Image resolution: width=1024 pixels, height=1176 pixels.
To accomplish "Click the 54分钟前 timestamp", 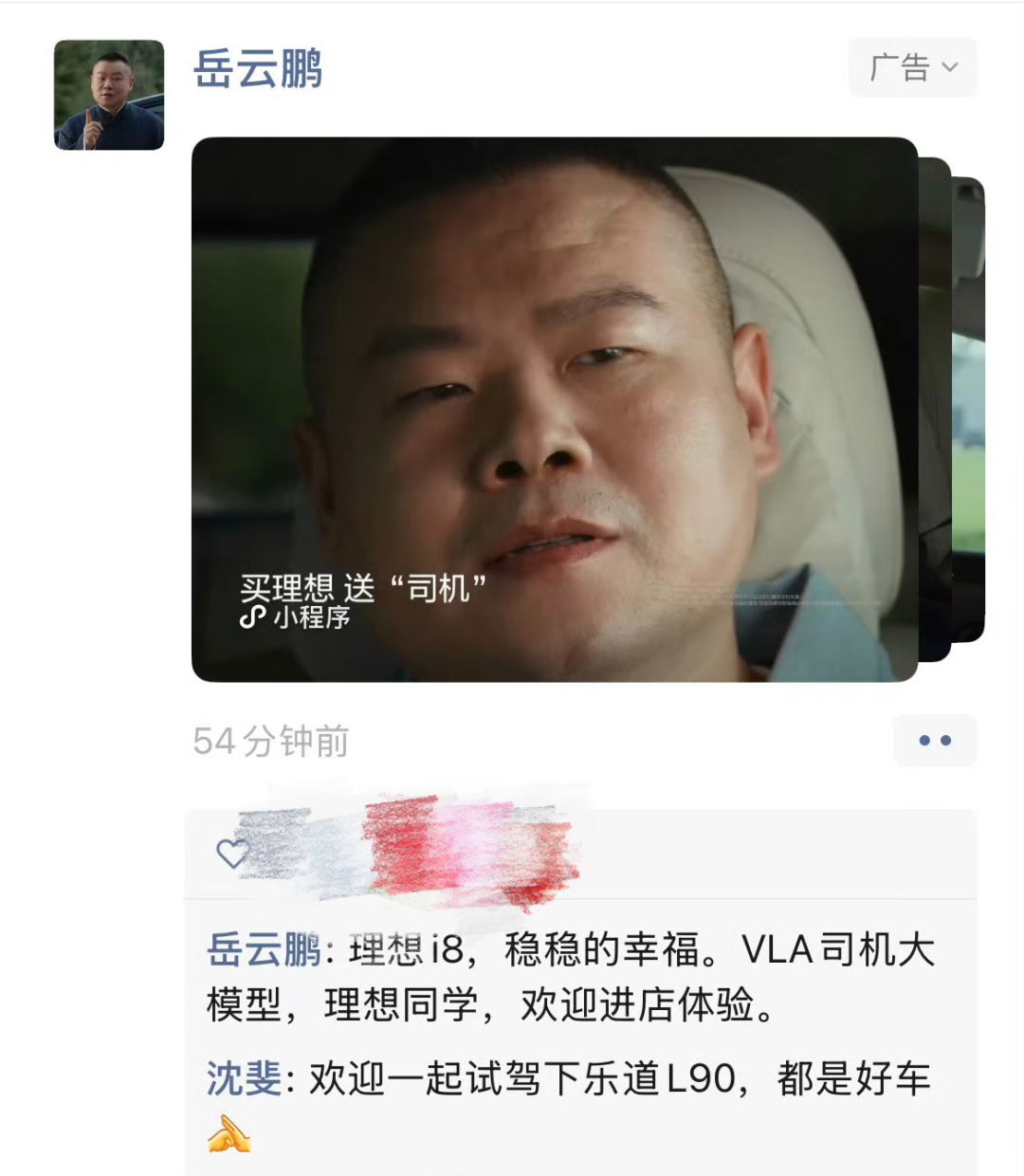I will (271, 742).
